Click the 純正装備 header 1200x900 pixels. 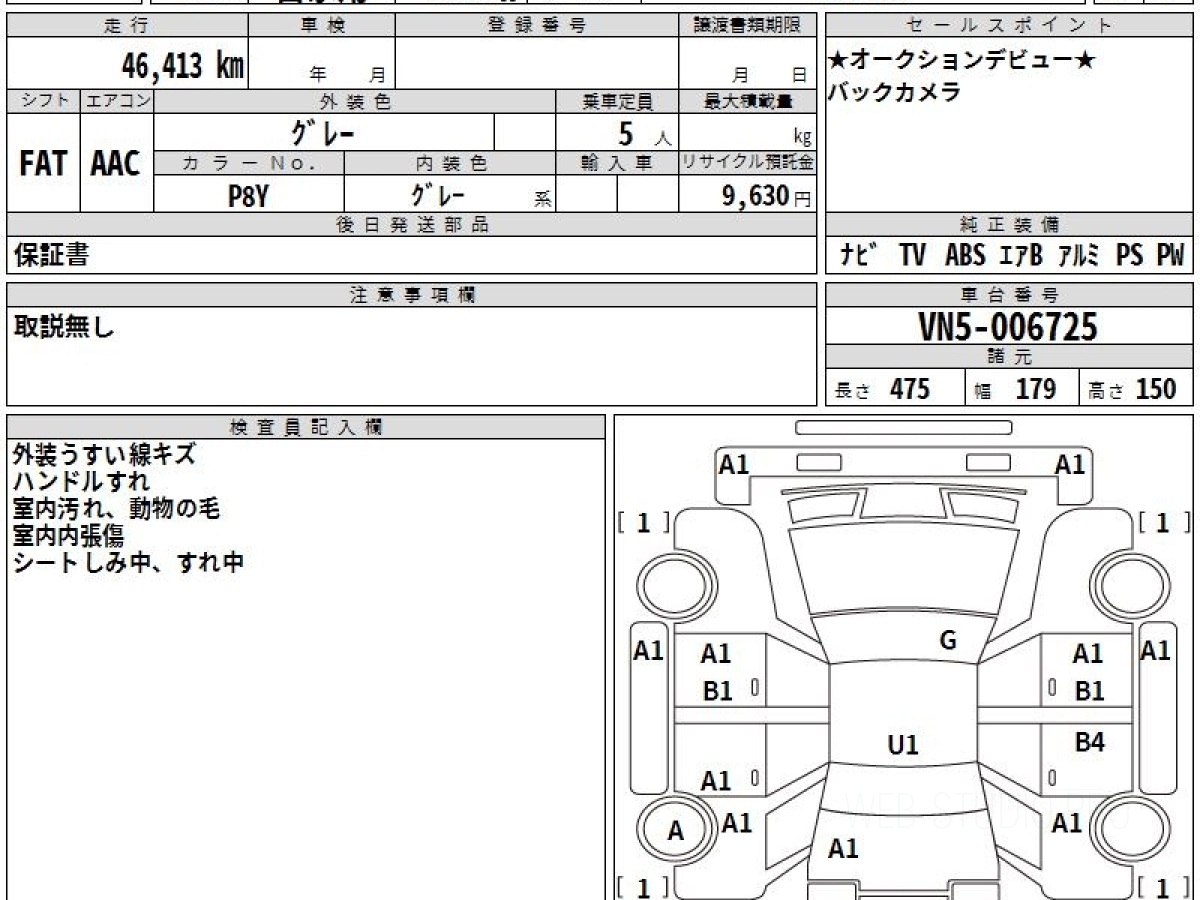(x=1009, y=225)
